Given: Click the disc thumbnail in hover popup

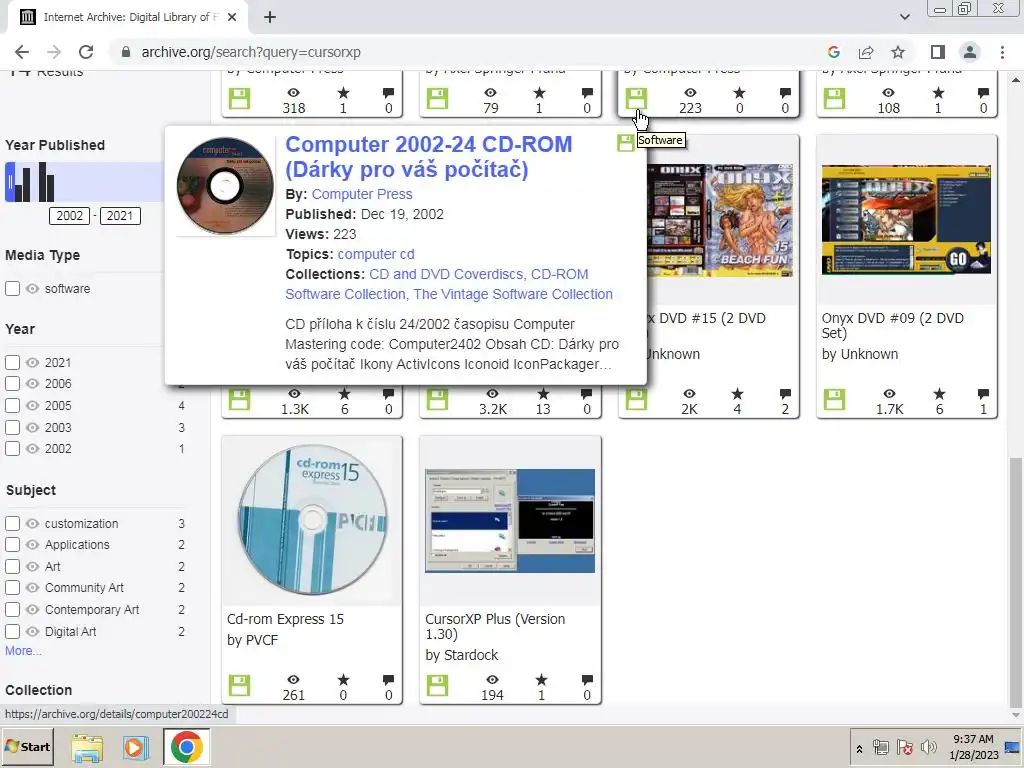Looking at the screenshot, I should [225, 186].
